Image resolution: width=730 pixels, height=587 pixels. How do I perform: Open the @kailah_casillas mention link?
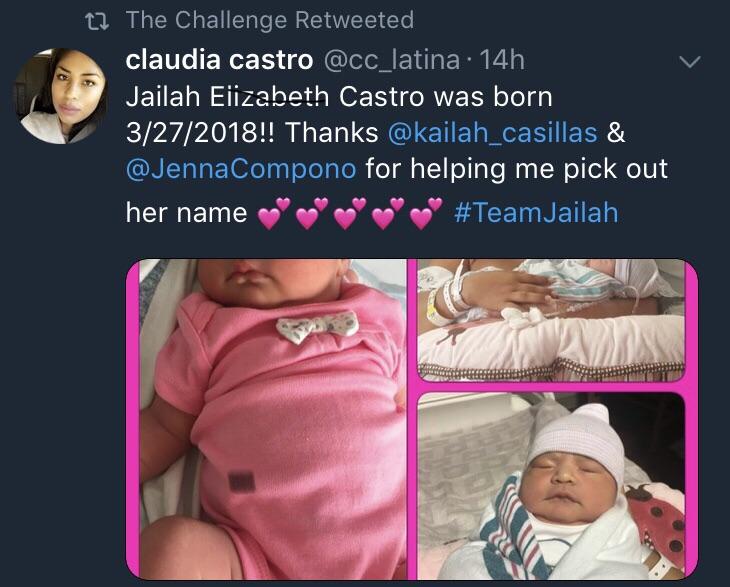tap(492, 132)
